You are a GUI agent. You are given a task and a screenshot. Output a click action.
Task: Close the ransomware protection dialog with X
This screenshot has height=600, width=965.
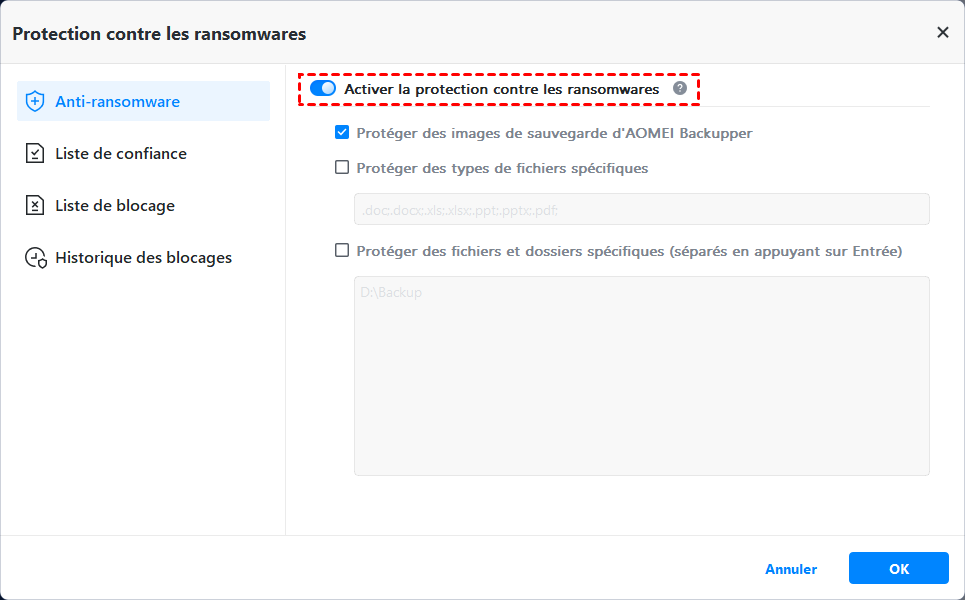coord(942,33)
